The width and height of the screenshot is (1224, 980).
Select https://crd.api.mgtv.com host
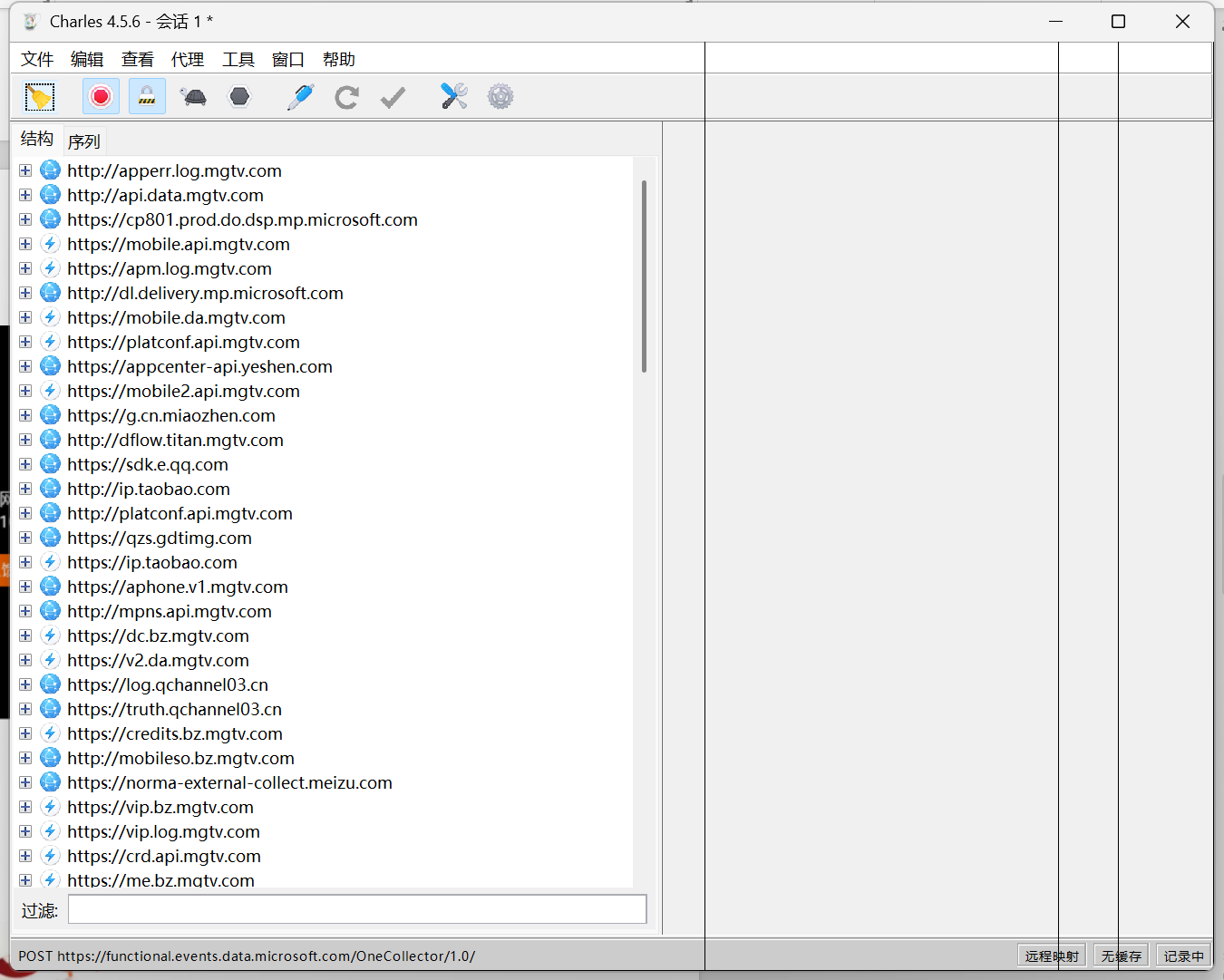click(164, 856)
